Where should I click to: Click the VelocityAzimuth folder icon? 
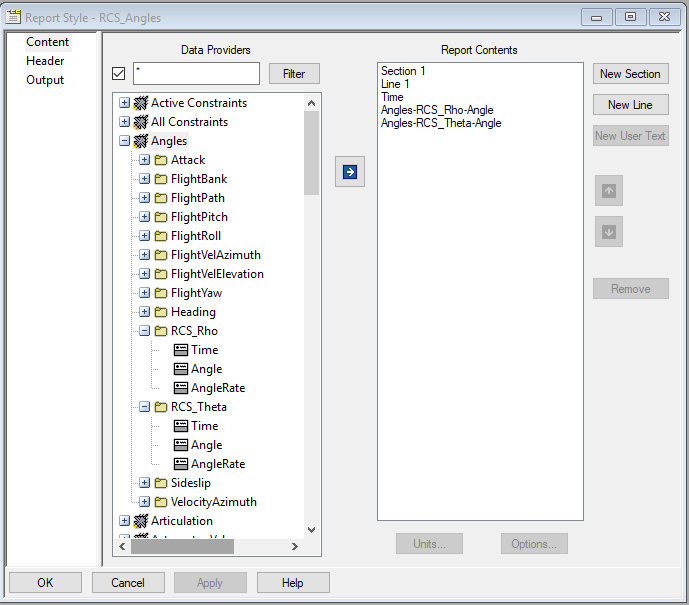click(161, 502)
